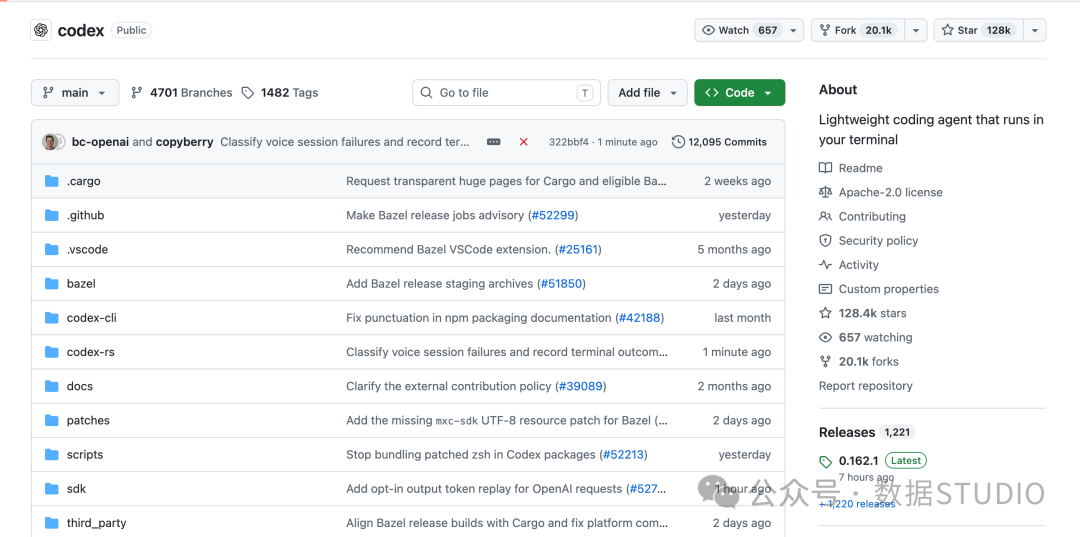Image resolution: width=1080 pixels, height=537 pixels.
Task: Star the repository with the Star button
Action: tap(979, 30)
